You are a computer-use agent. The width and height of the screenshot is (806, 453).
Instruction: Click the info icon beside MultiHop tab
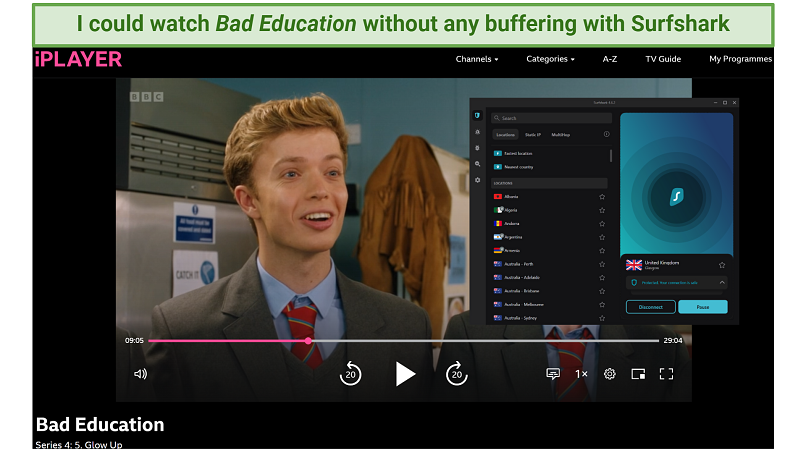point(607,134)
